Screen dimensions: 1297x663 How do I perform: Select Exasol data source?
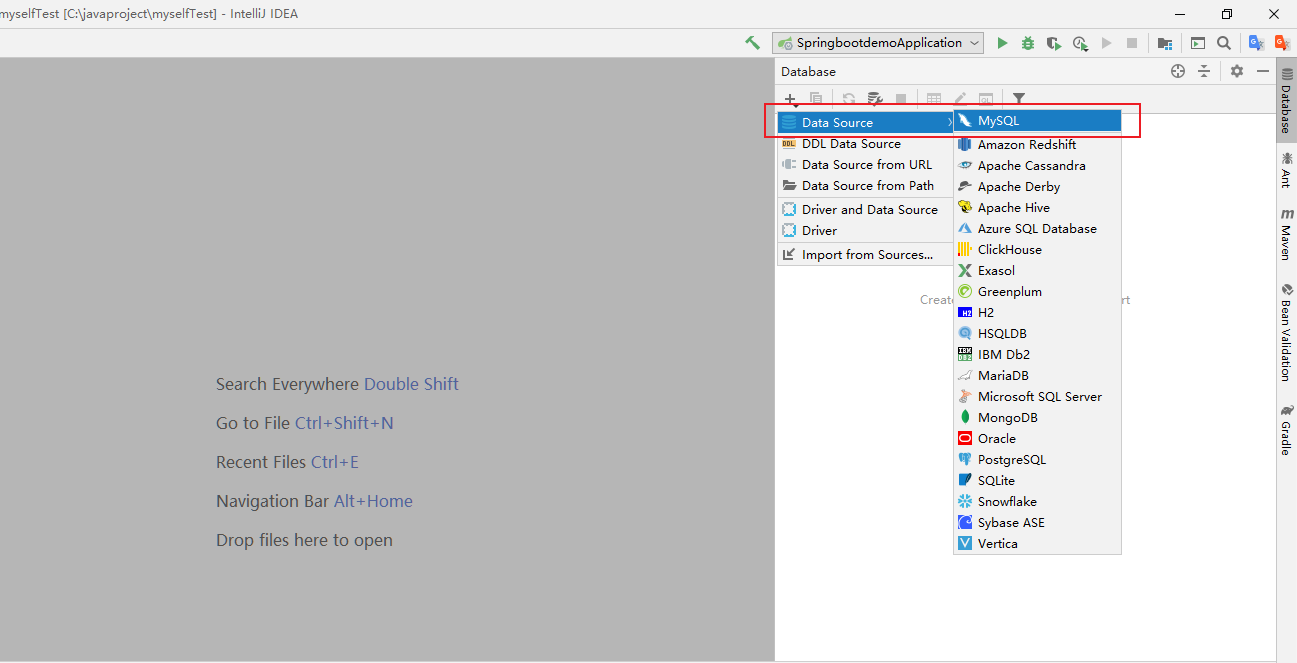tap(1037, 270)
